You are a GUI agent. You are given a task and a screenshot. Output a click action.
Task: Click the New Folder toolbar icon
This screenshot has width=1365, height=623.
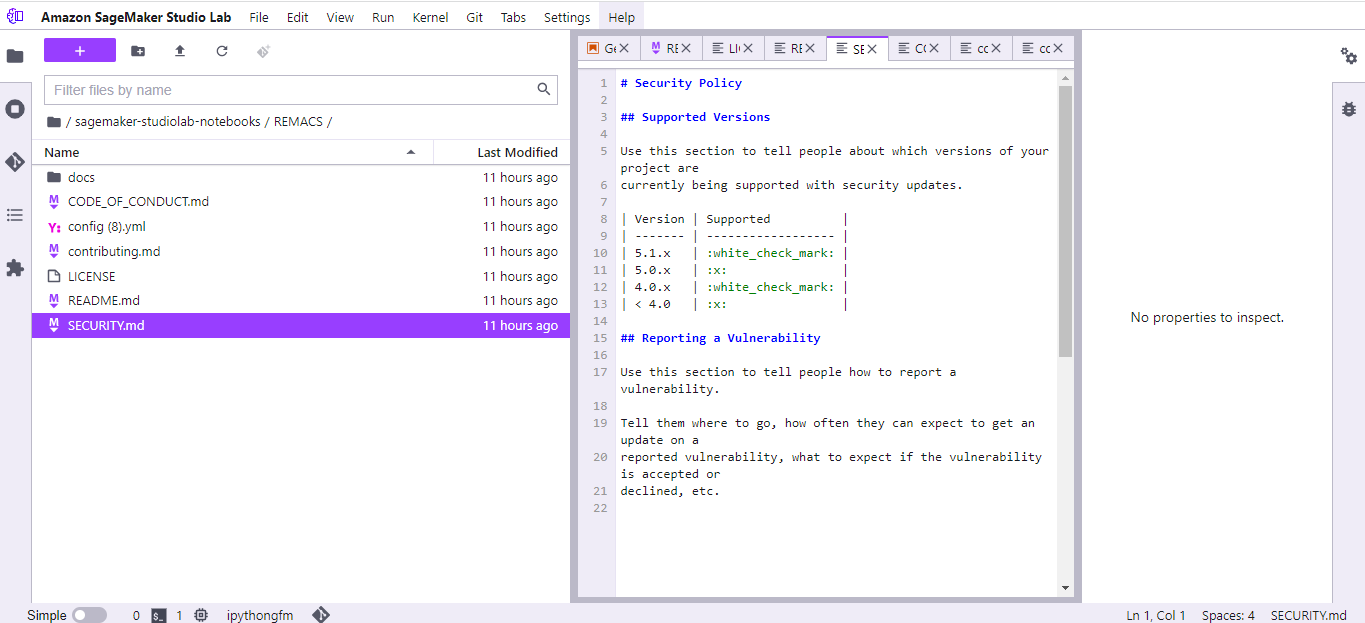(138, 51)
